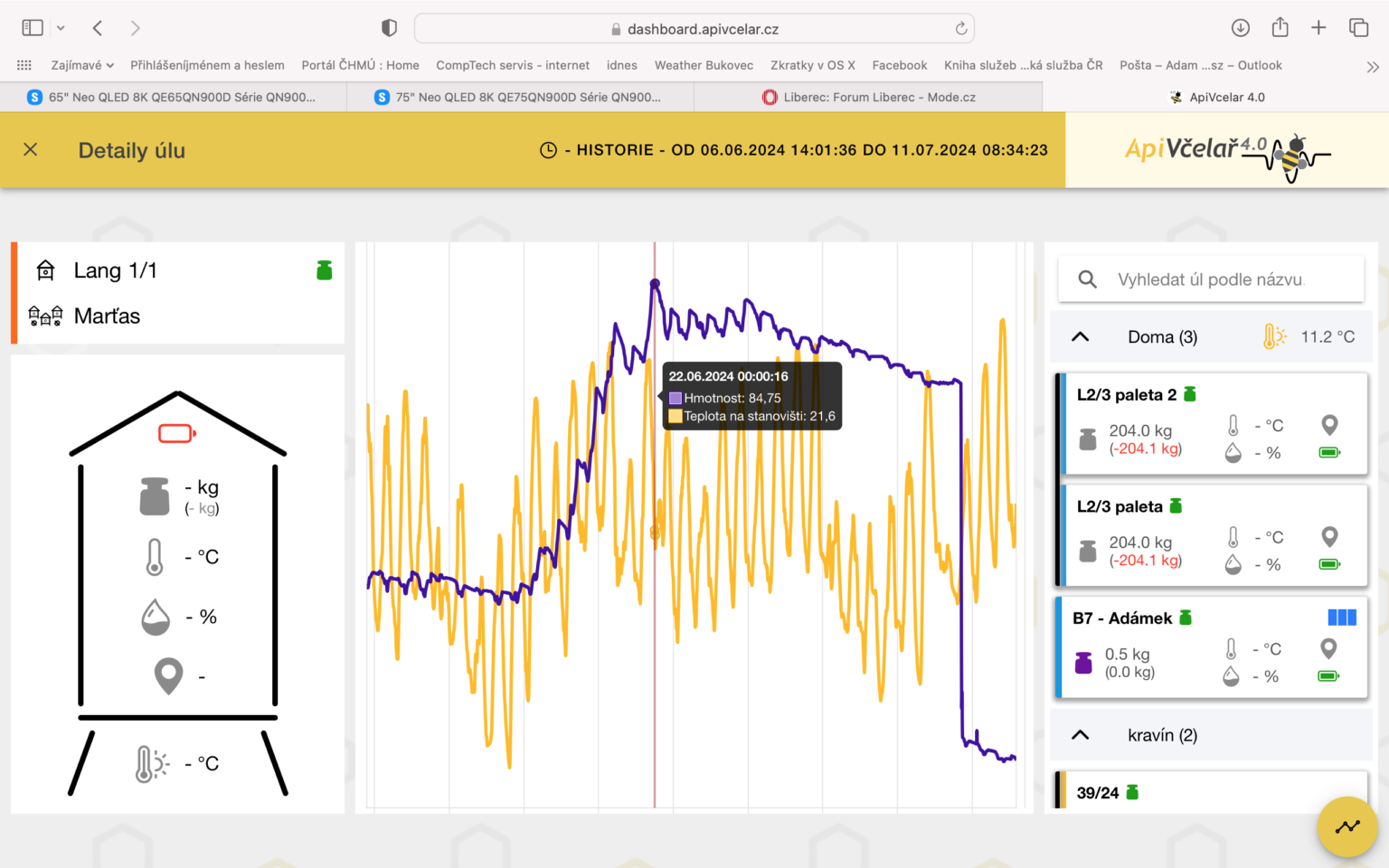Collapse the kravín (2) group
The image size is (1389, 868).
click(1080, 735)
